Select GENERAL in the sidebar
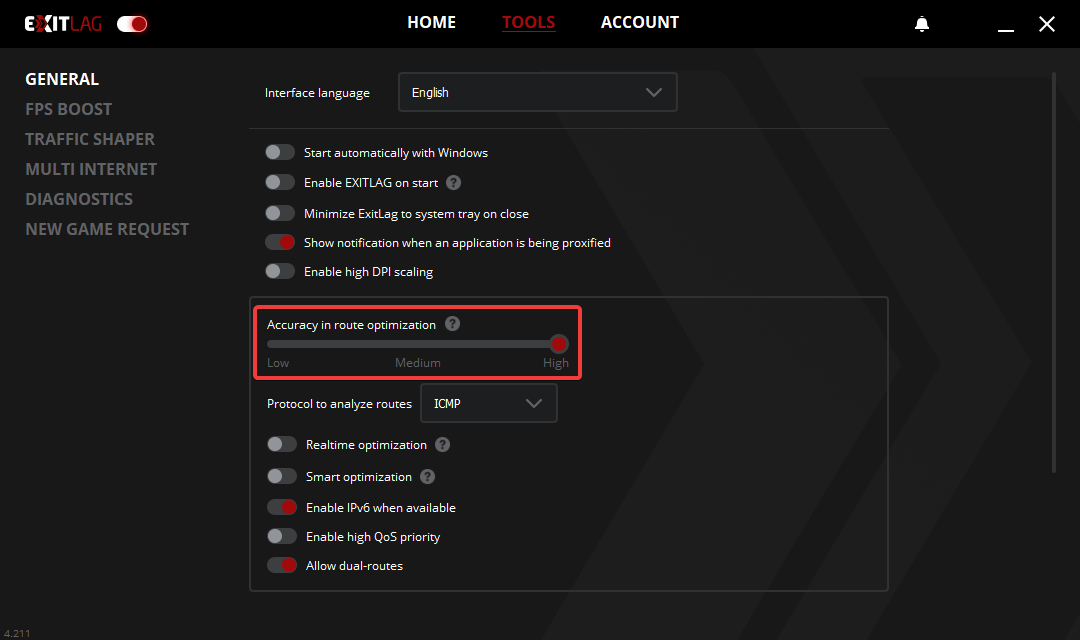Screen dimensions: 1080x640 [x=62, y=79]
